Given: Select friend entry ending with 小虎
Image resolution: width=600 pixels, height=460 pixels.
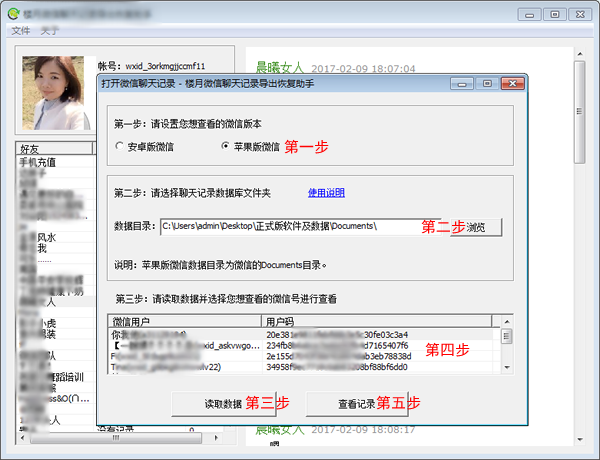Looking at the screenshot, I should pyautogui.click(x=38, y=324).
